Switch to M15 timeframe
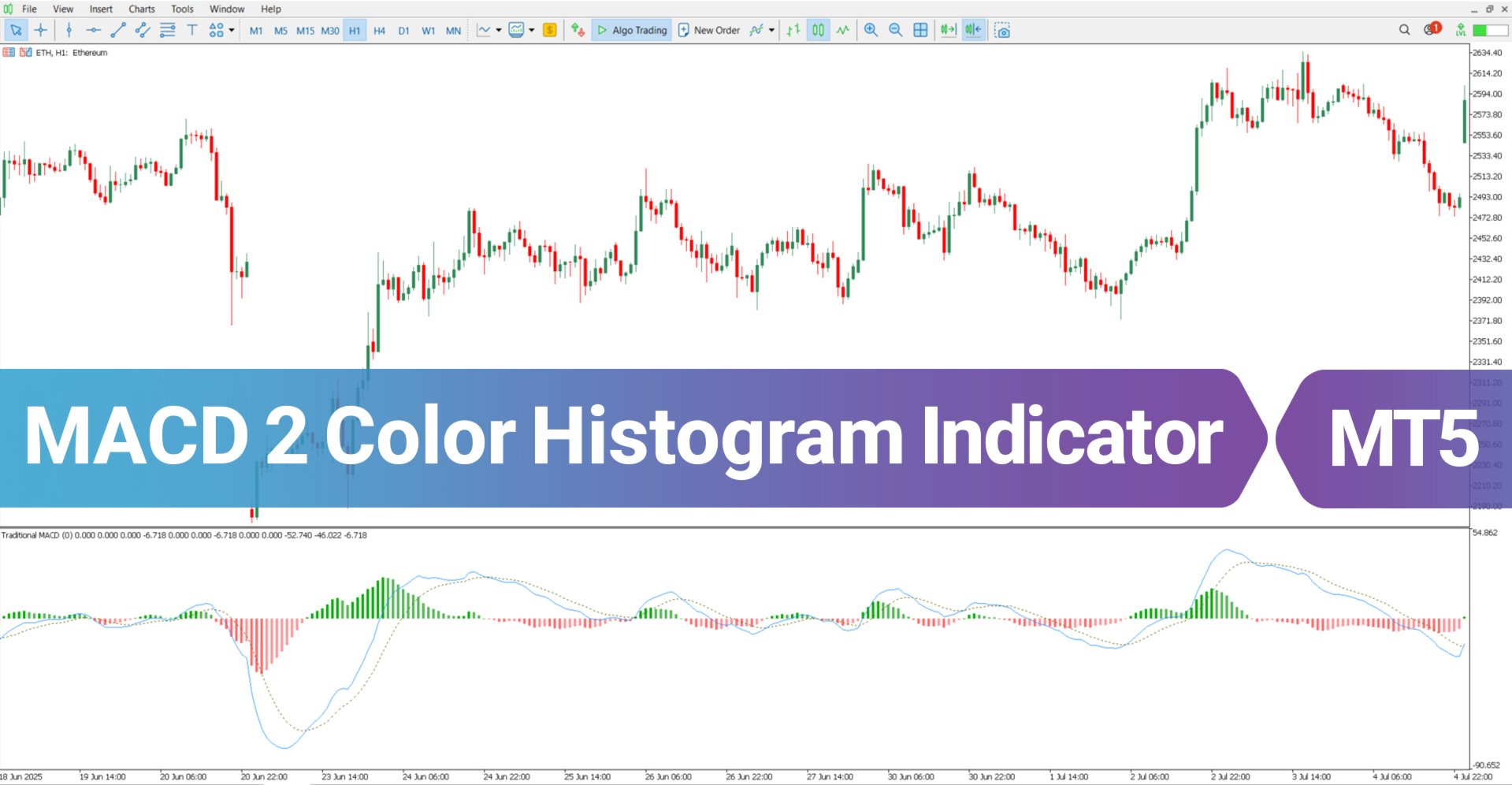1512x785 pixels. coord(305,31)
